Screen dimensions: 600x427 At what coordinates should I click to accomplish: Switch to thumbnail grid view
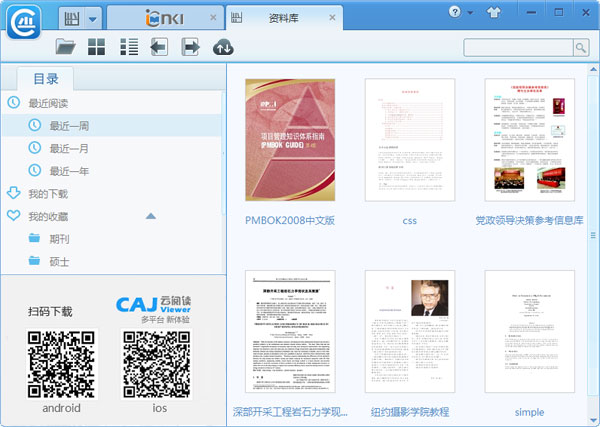pos(96,46)
